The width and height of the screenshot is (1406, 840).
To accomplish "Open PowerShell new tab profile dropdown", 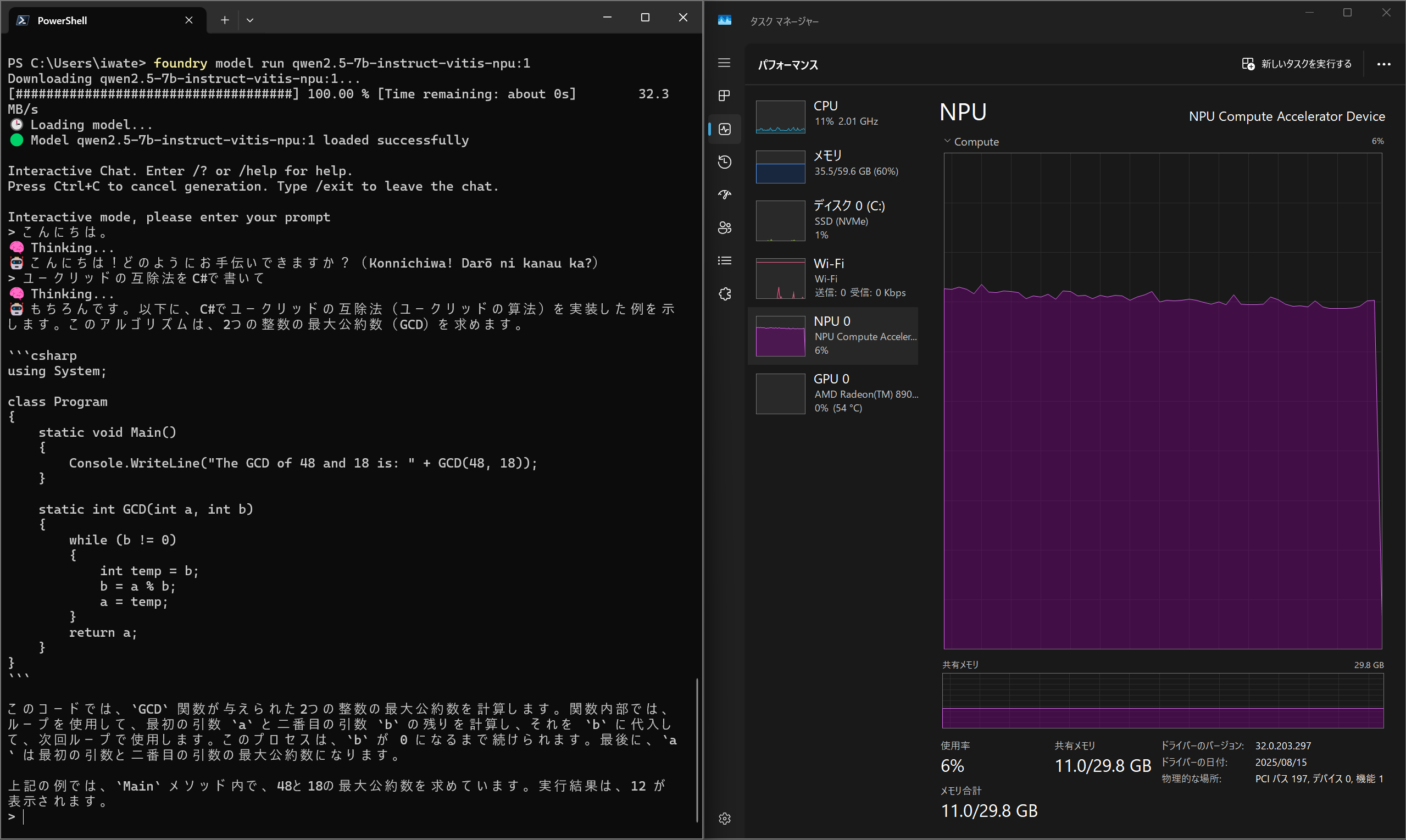I will coord(249,20).
